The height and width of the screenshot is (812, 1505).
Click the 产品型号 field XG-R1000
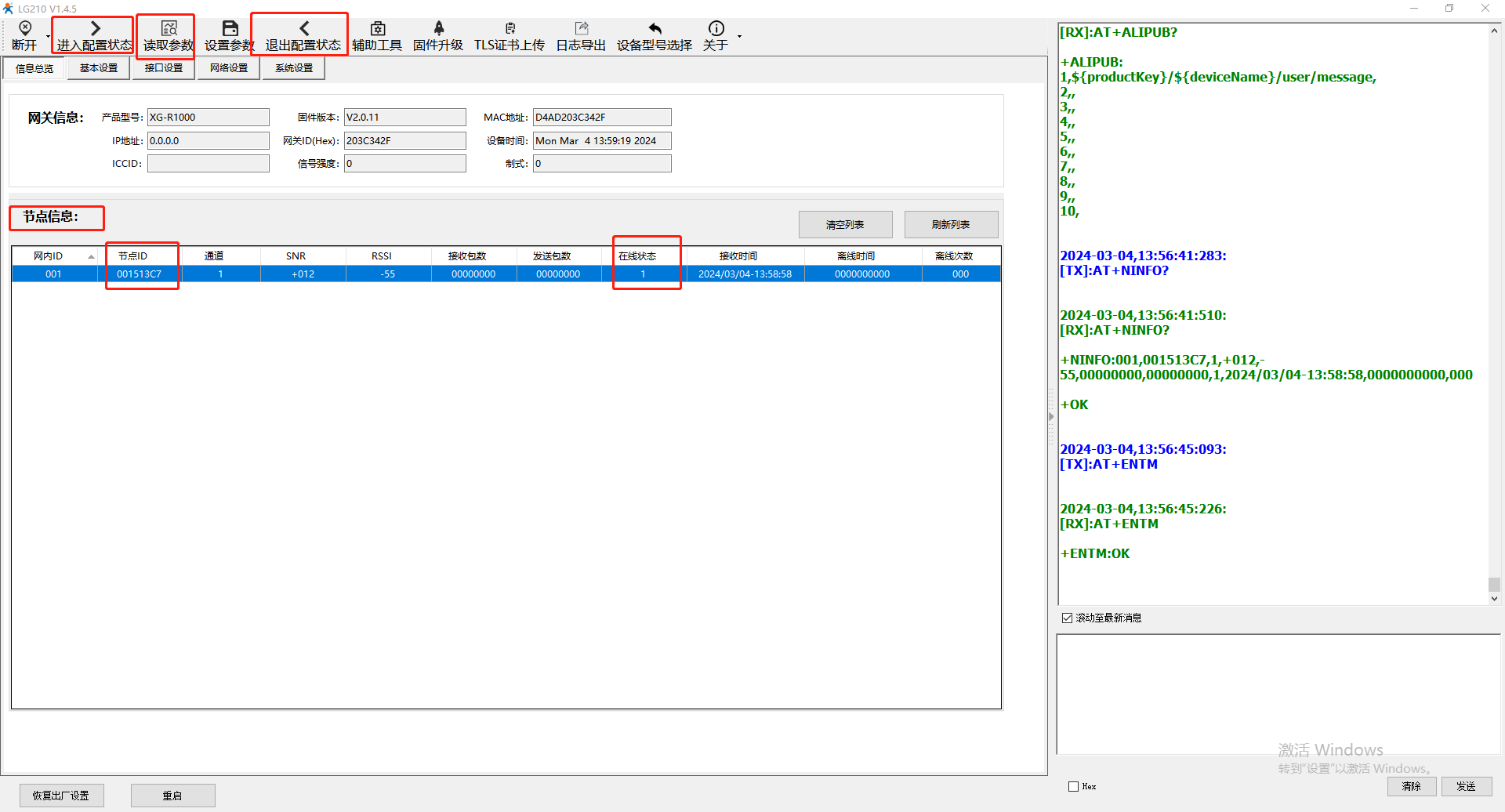pos(209,117)
